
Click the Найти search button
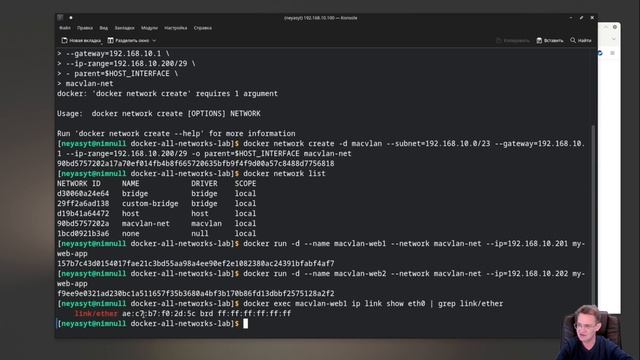580,40
